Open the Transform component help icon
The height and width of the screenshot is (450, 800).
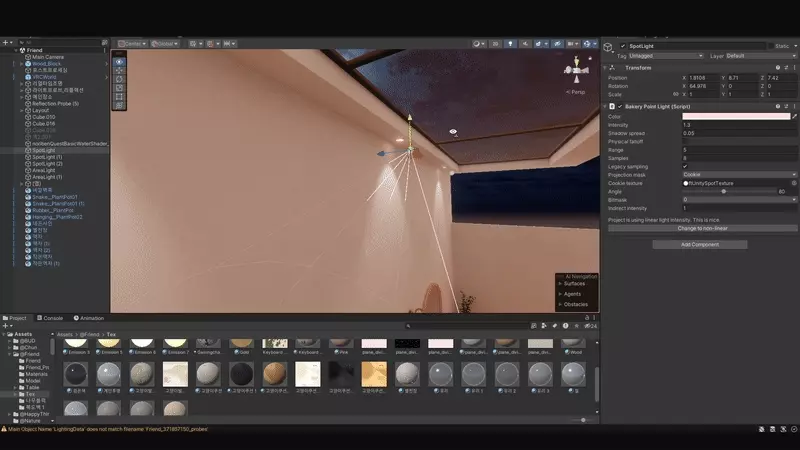point(778,68)
